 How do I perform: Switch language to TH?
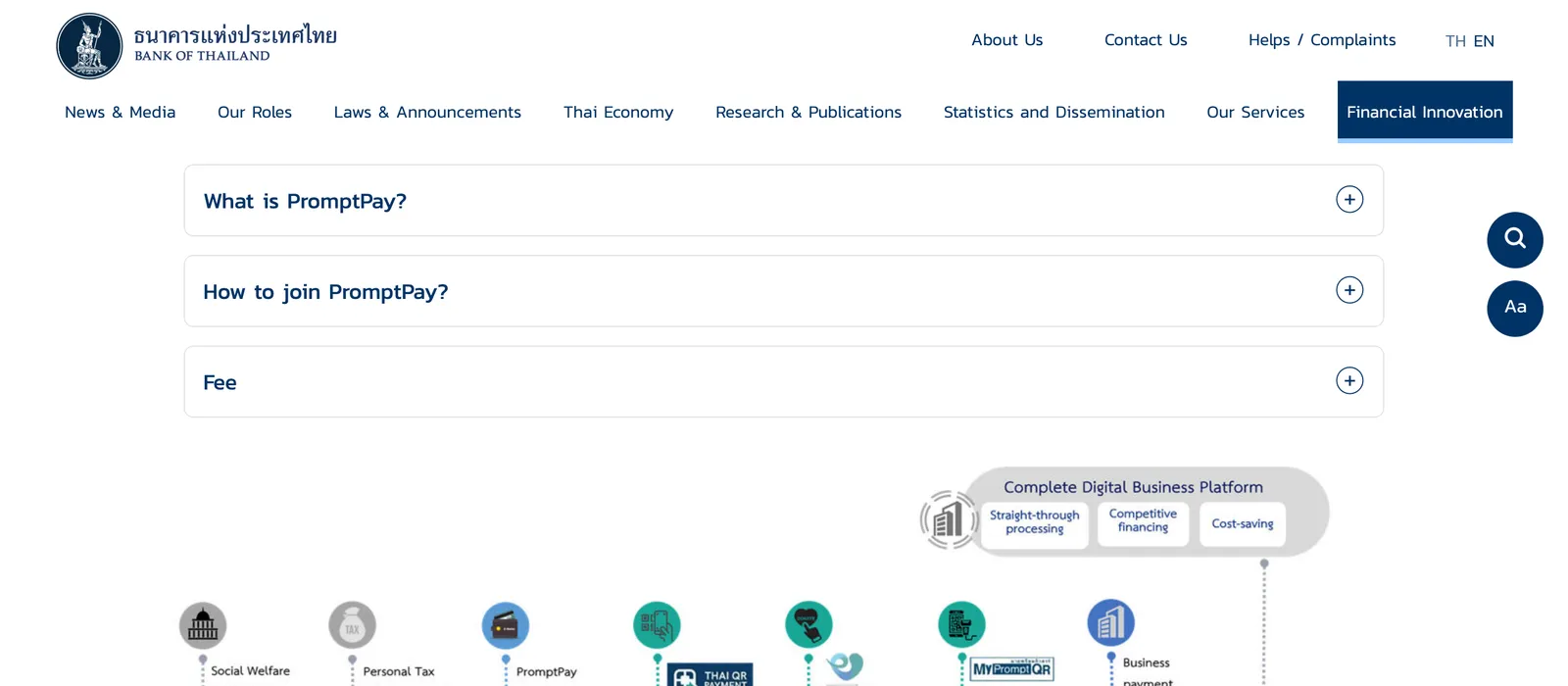click(1455, 41)
